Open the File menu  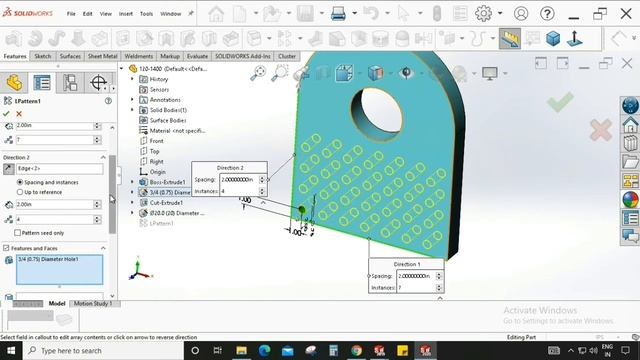click(x=71, y=13)
